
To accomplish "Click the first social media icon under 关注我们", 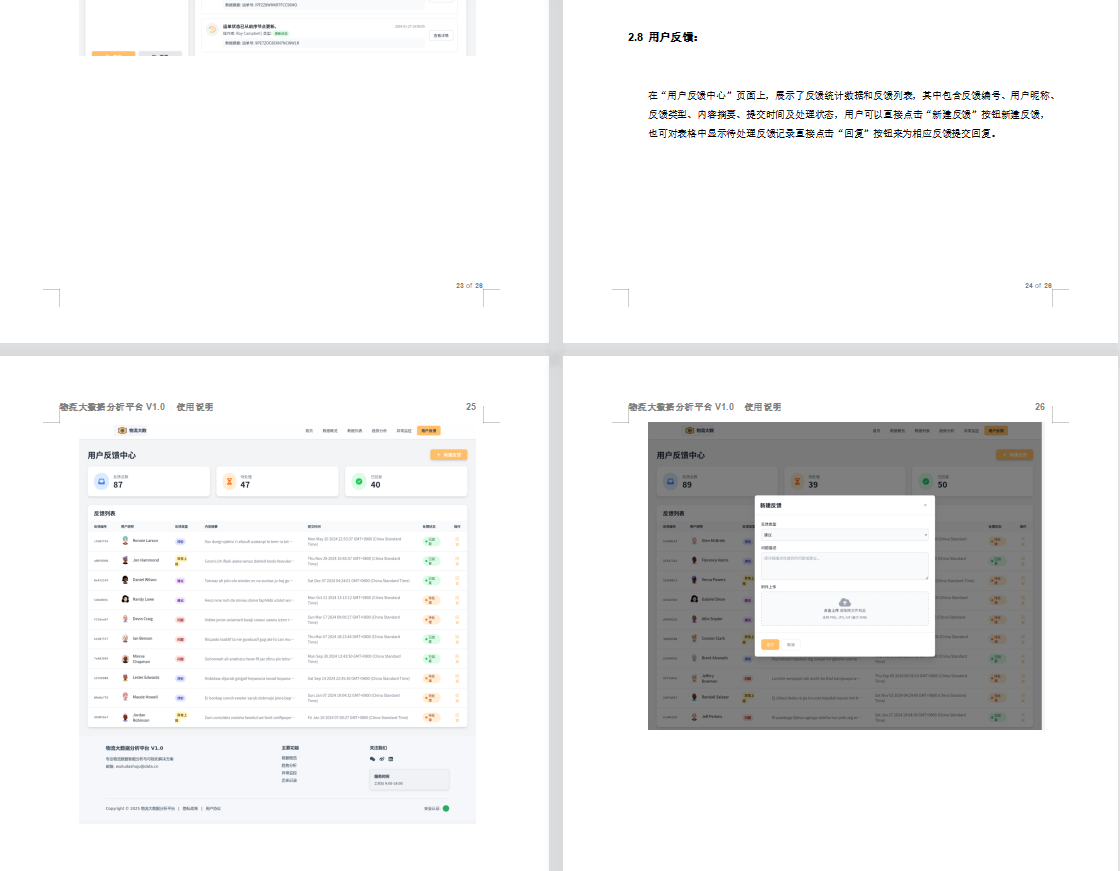I will (374, 758).
